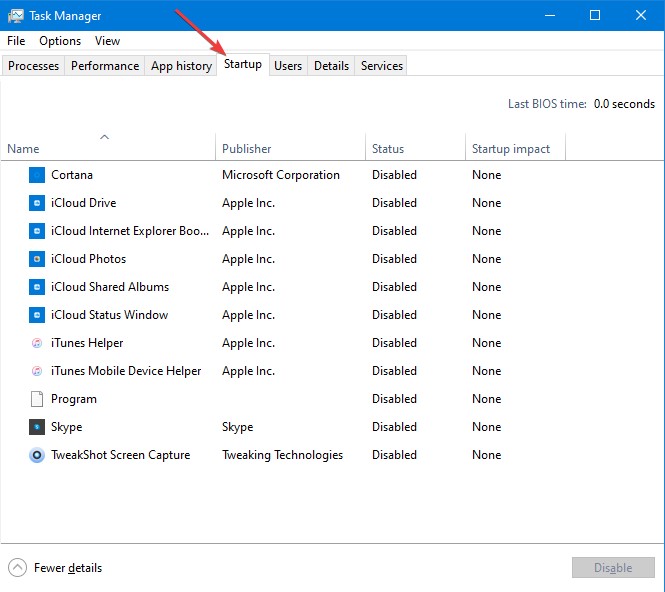Click the iTunes Helper icon
Viewport: 665px width, 592px height.
click(37, 343)
